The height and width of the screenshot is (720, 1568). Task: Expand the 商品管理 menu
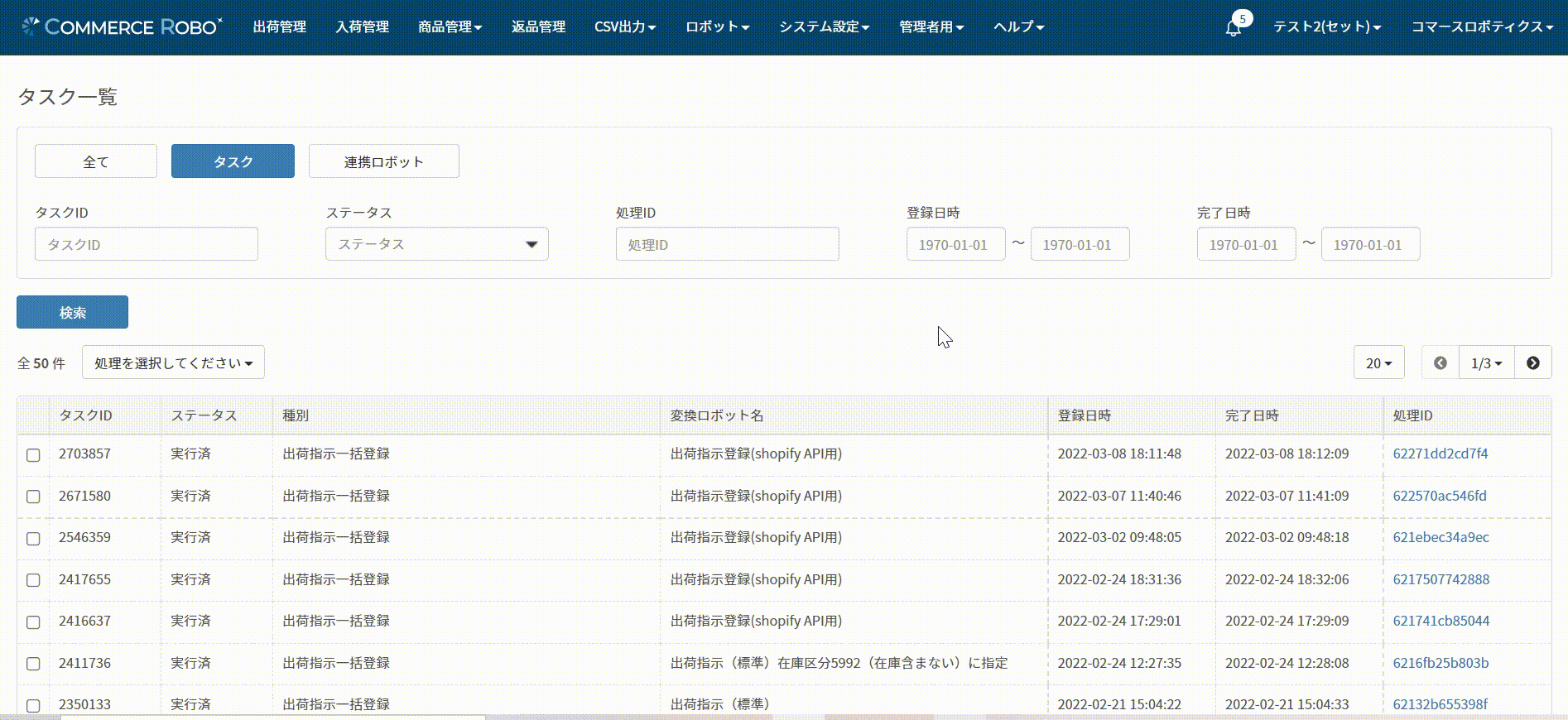coord(450,26)
